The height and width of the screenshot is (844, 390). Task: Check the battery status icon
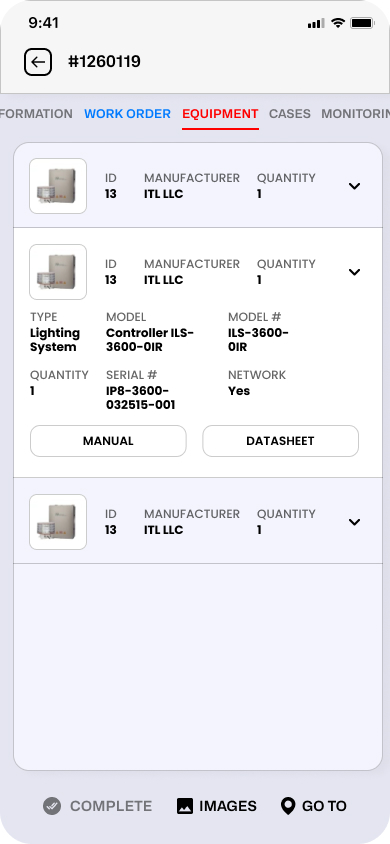point(363,23)
